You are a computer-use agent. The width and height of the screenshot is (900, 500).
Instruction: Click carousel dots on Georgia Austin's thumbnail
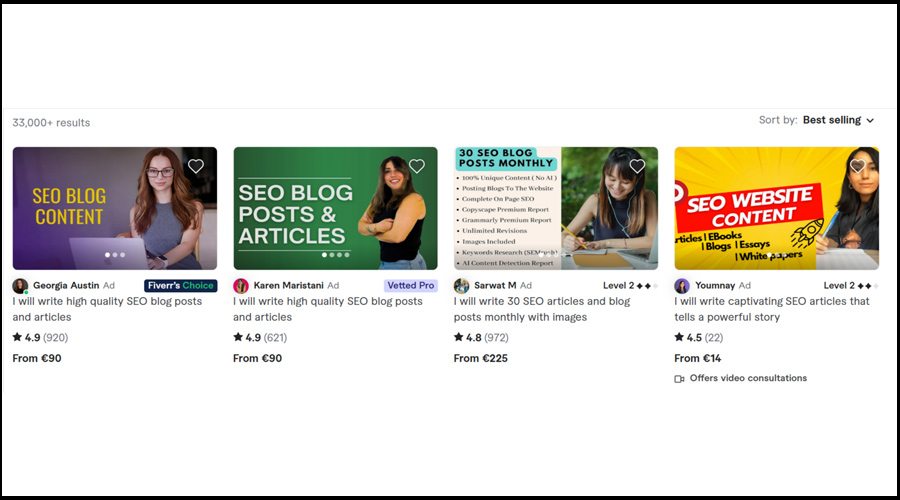[114, 255]
